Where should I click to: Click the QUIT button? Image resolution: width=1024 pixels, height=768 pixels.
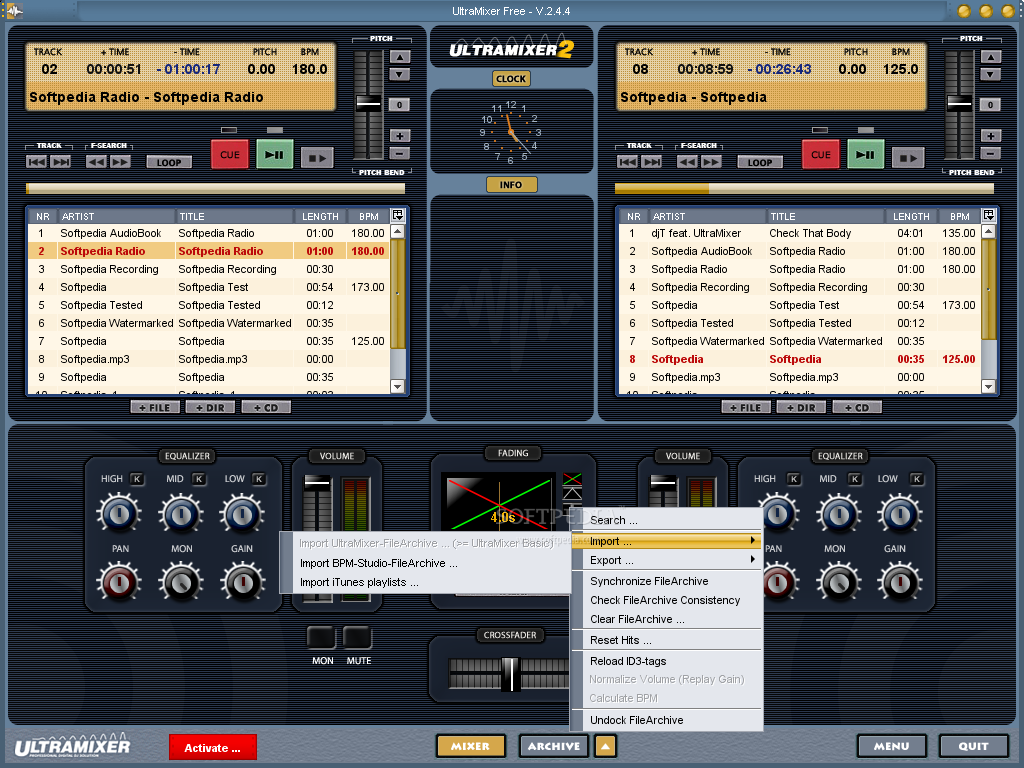coord(973,746)
